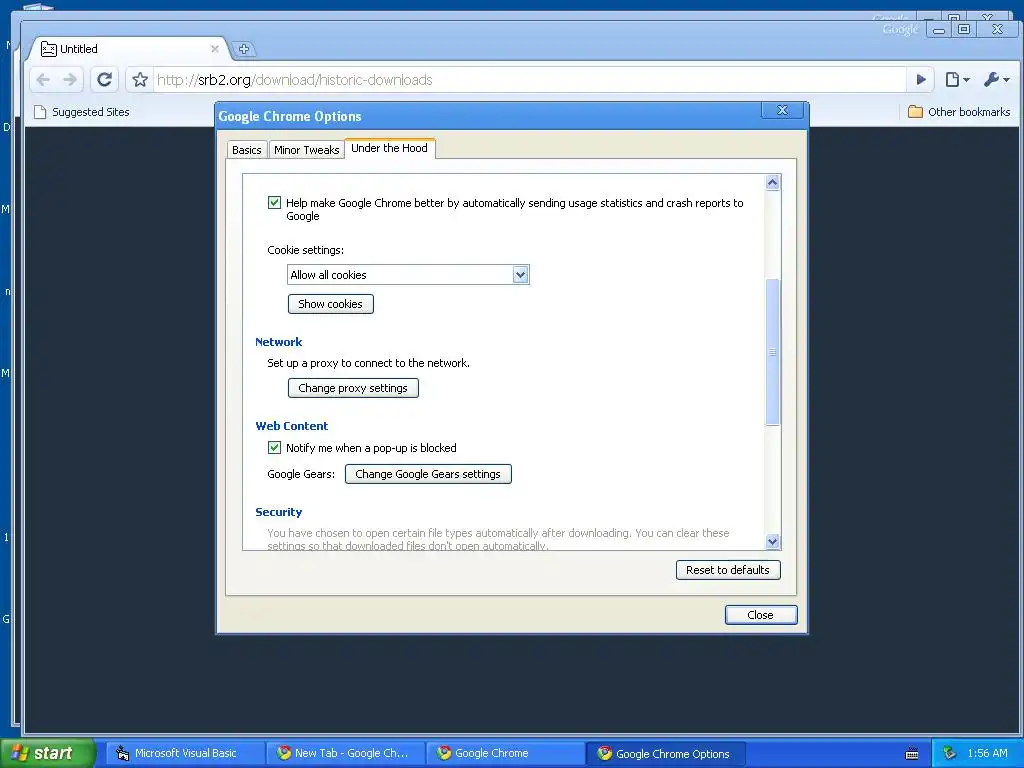Click the tray icon beside the clock
Viewport: 1024px width, 768px height.
949,753
